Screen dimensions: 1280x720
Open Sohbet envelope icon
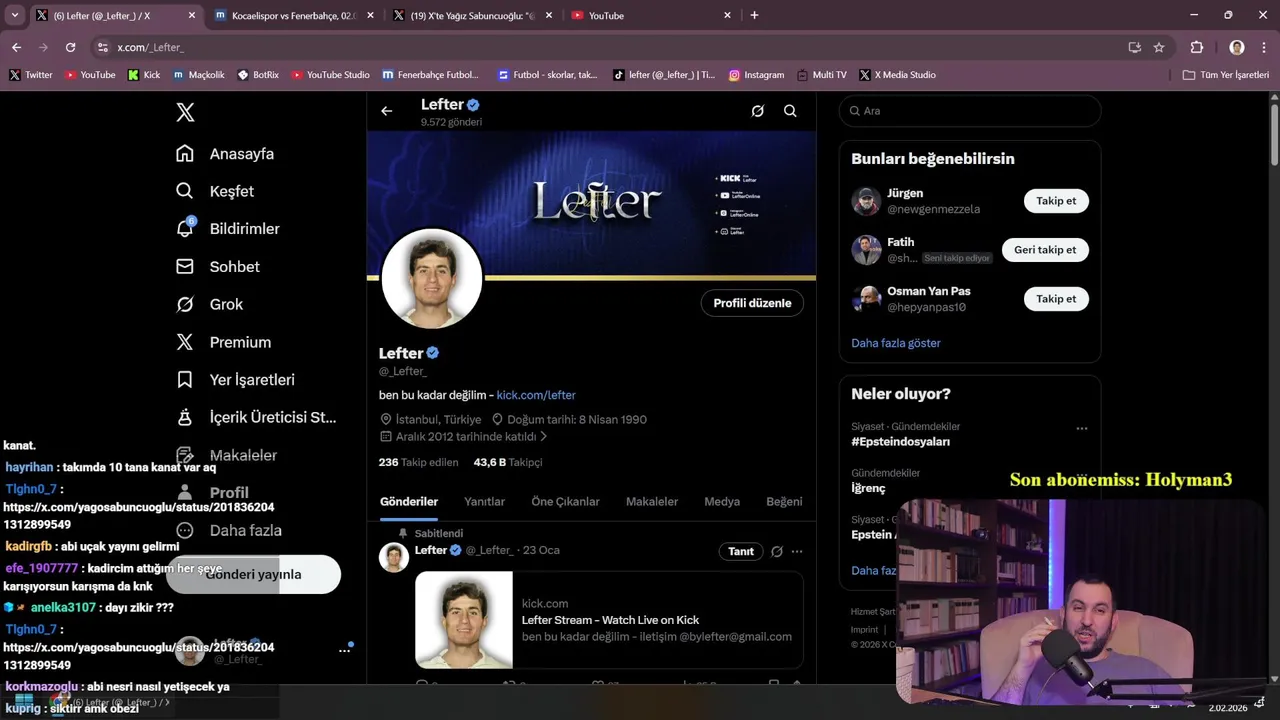185,267
